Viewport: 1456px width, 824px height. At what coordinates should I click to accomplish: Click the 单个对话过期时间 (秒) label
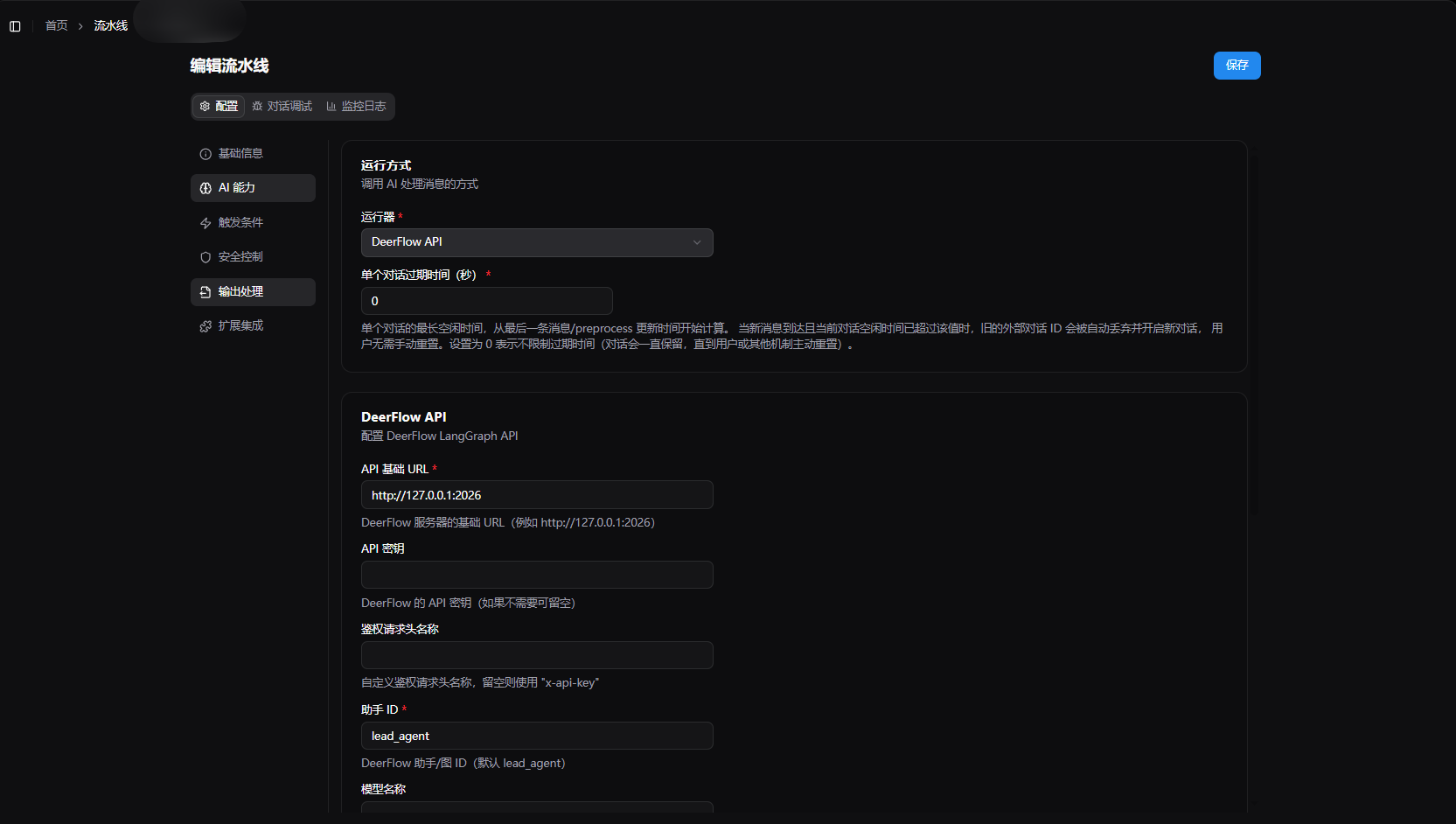(x=419, y=275)
